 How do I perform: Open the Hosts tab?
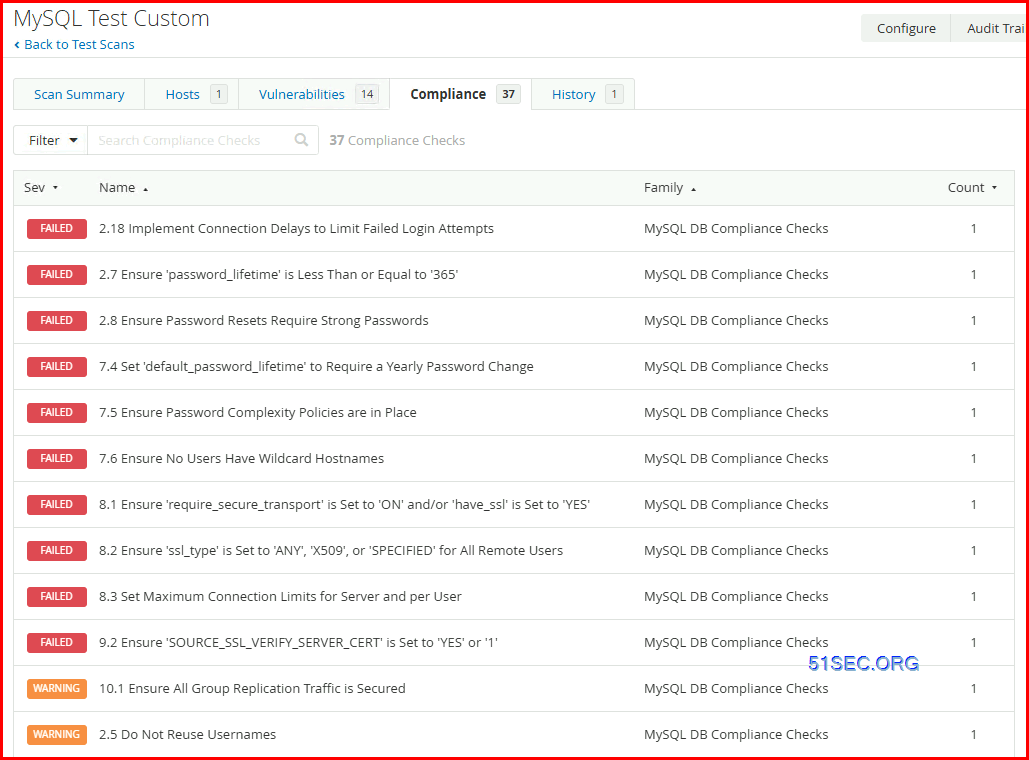tap(192, 95)
